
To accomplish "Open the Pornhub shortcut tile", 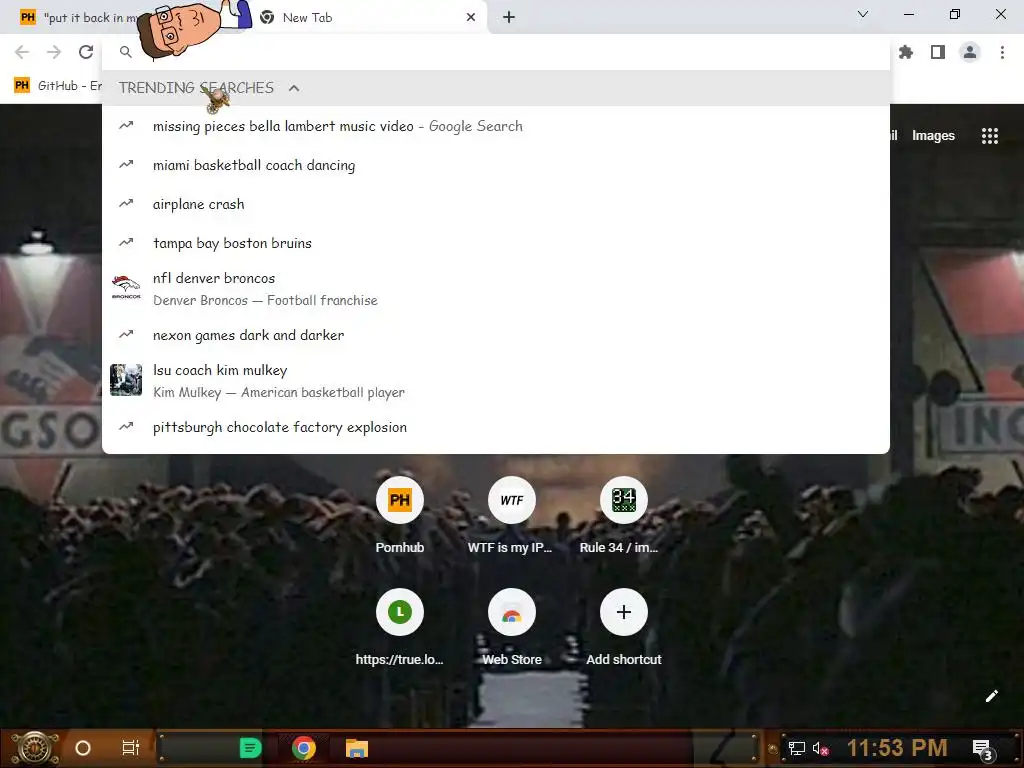I will 400,515.
